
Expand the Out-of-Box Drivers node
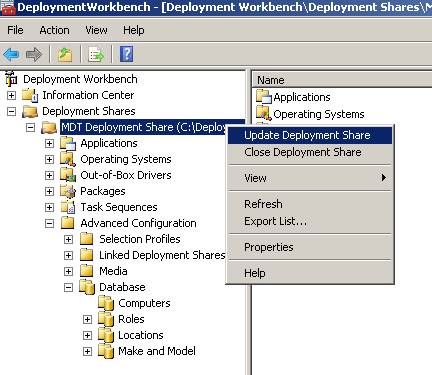[49, 175]
